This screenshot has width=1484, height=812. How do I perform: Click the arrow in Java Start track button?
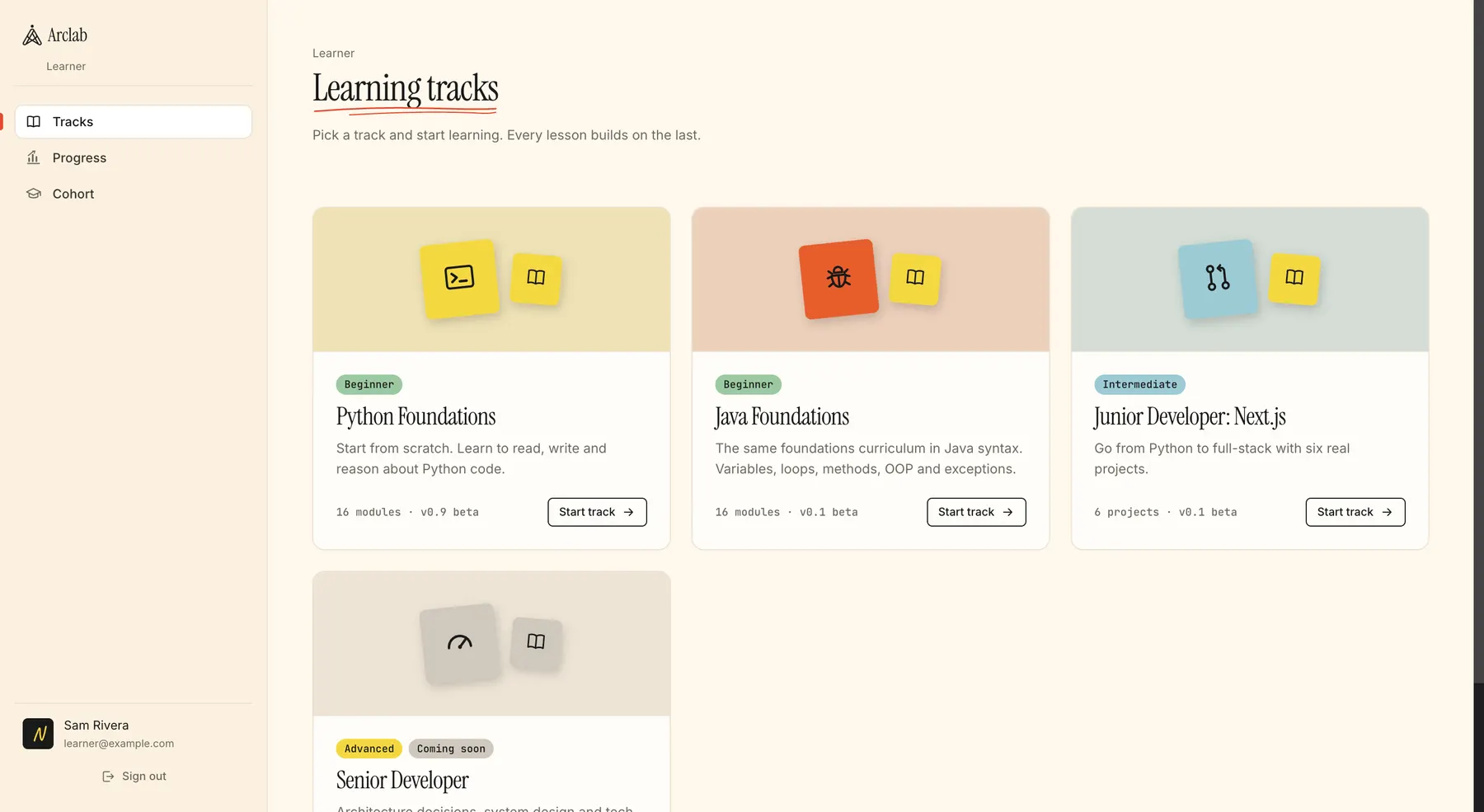tap(1007, 512)
